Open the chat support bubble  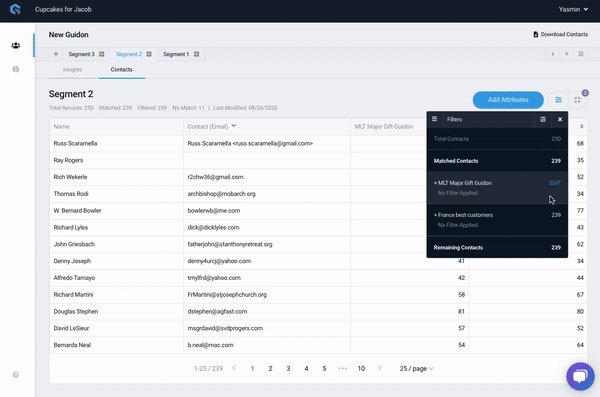click(580, 376)
